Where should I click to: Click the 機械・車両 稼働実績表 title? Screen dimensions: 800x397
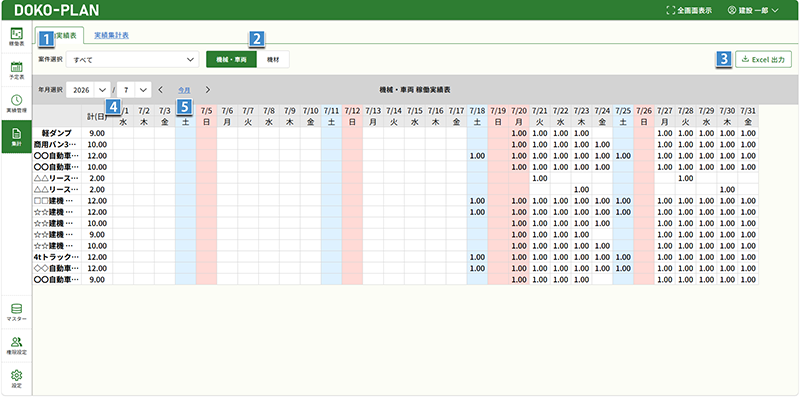click(x=414, y=90)
